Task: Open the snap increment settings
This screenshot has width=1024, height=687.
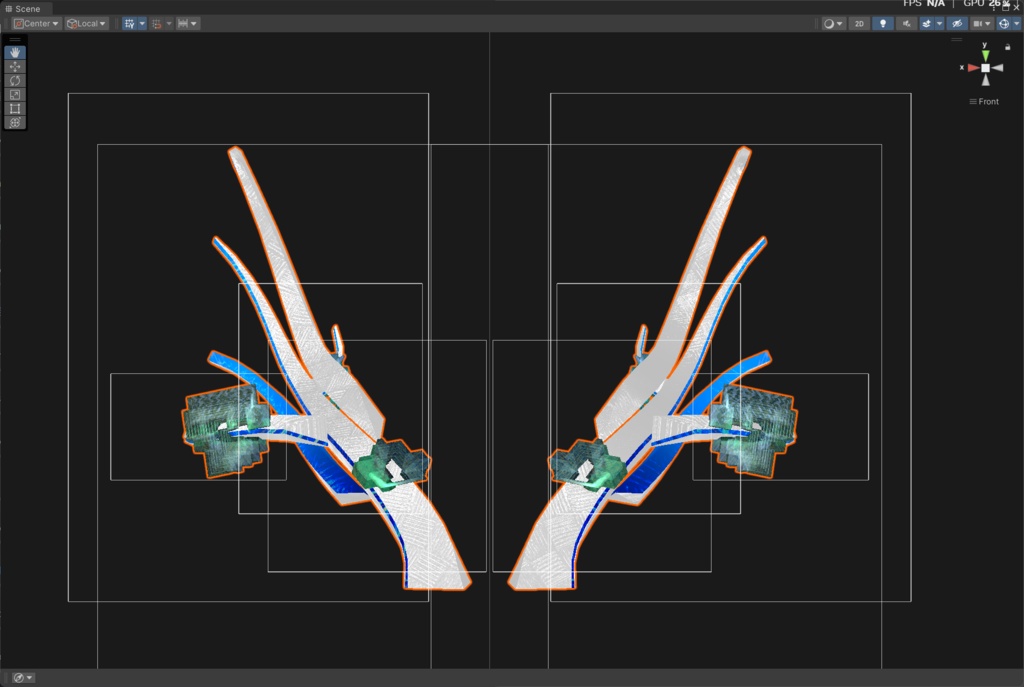Action: [x=188, y=24]
